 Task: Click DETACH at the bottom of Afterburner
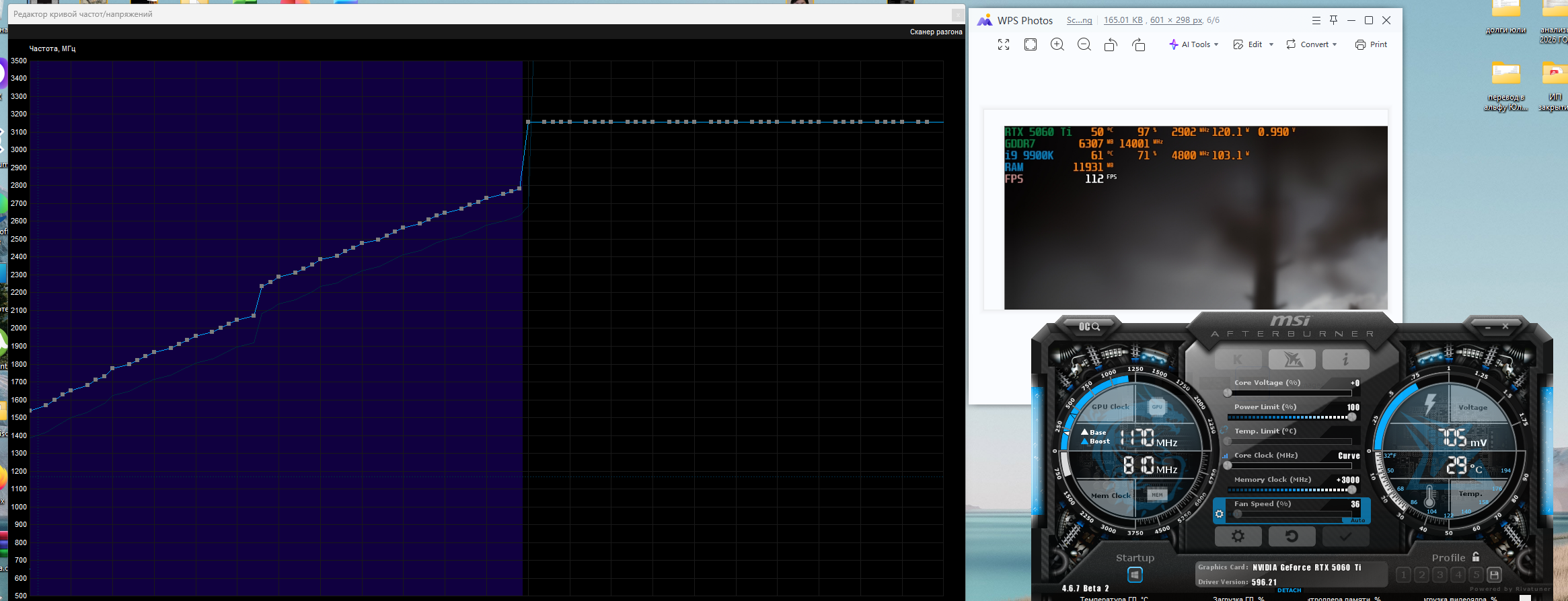(1289, 590)
